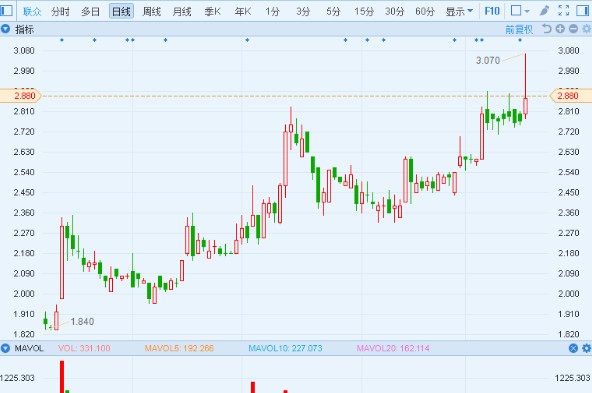The height and width of the screenshot is (393, 592).
Task: Choose the 60分 minute period
Action: click(x=425, y=11)
